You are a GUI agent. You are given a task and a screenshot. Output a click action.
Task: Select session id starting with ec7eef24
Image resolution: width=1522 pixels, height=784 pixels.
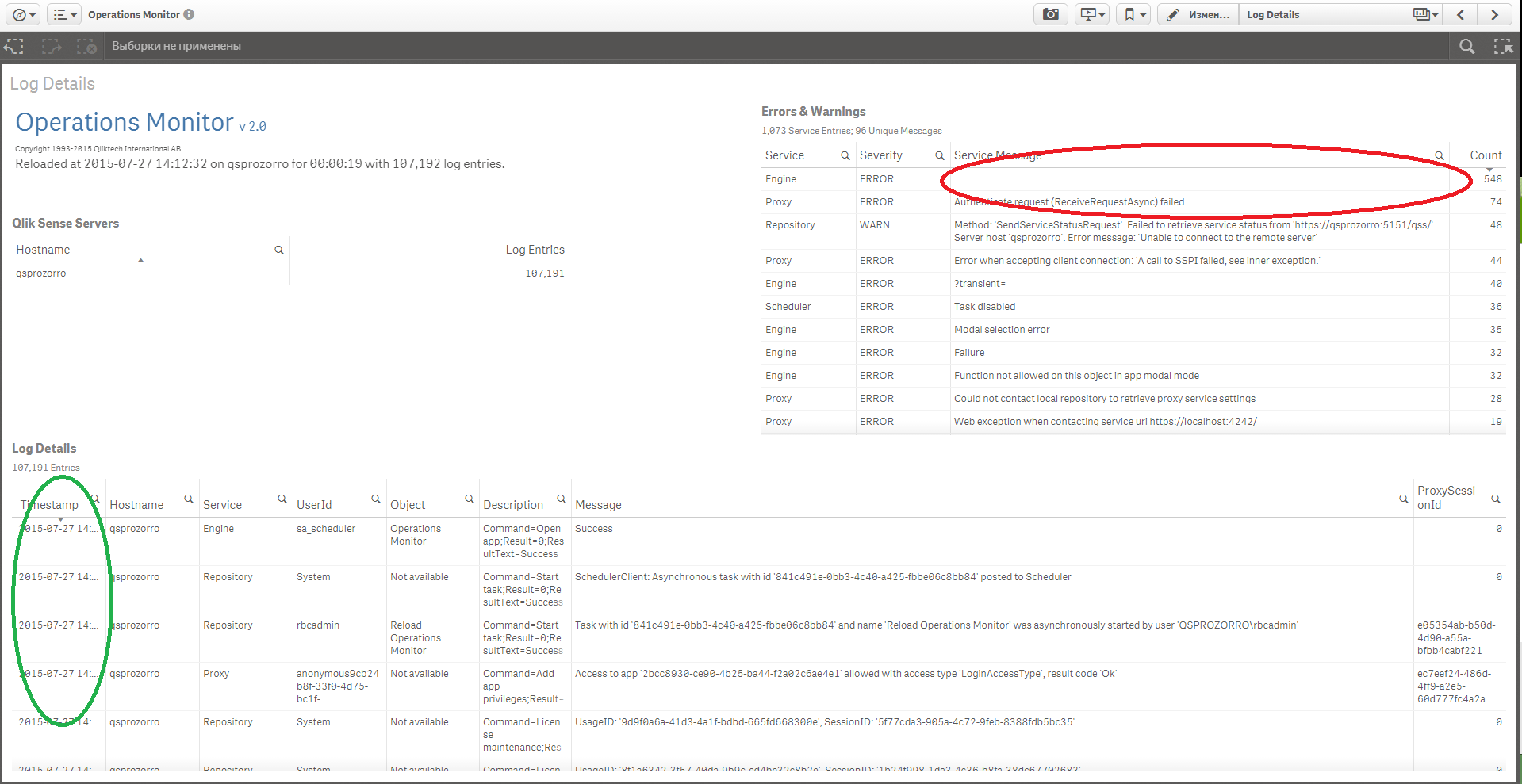pyautogui.click(x=1454, y=686)
